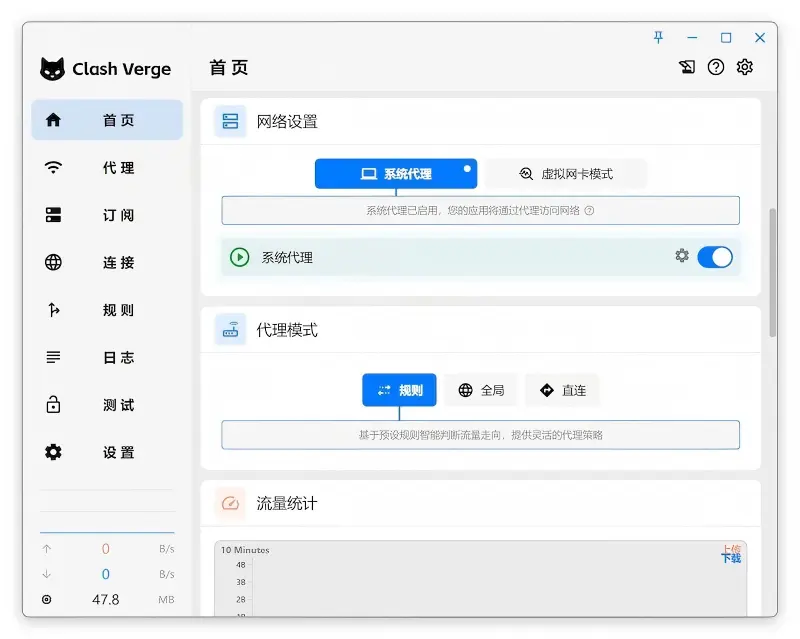Open the help question mark icon
The height and width of the screenshot is (639, 800).
click(x=716, y=67)
